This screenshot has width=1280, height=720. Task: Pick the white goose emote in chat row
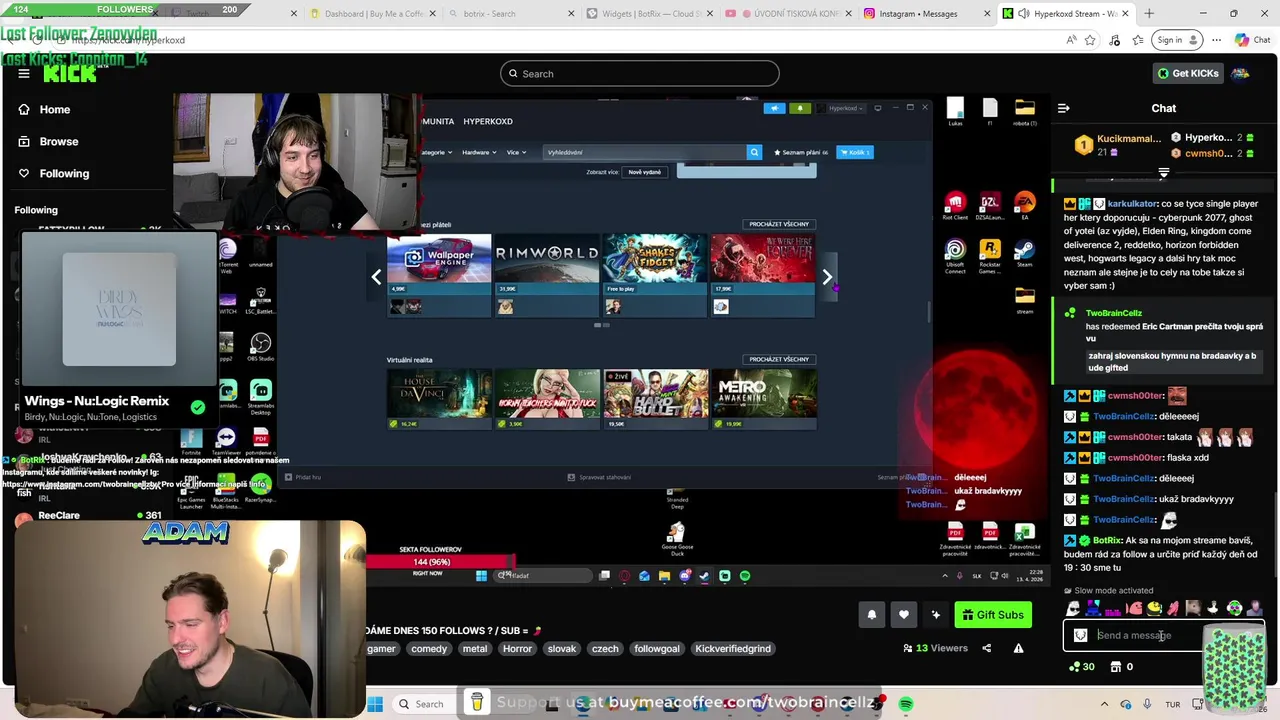pyautogui.click(x=1214, y=608)
